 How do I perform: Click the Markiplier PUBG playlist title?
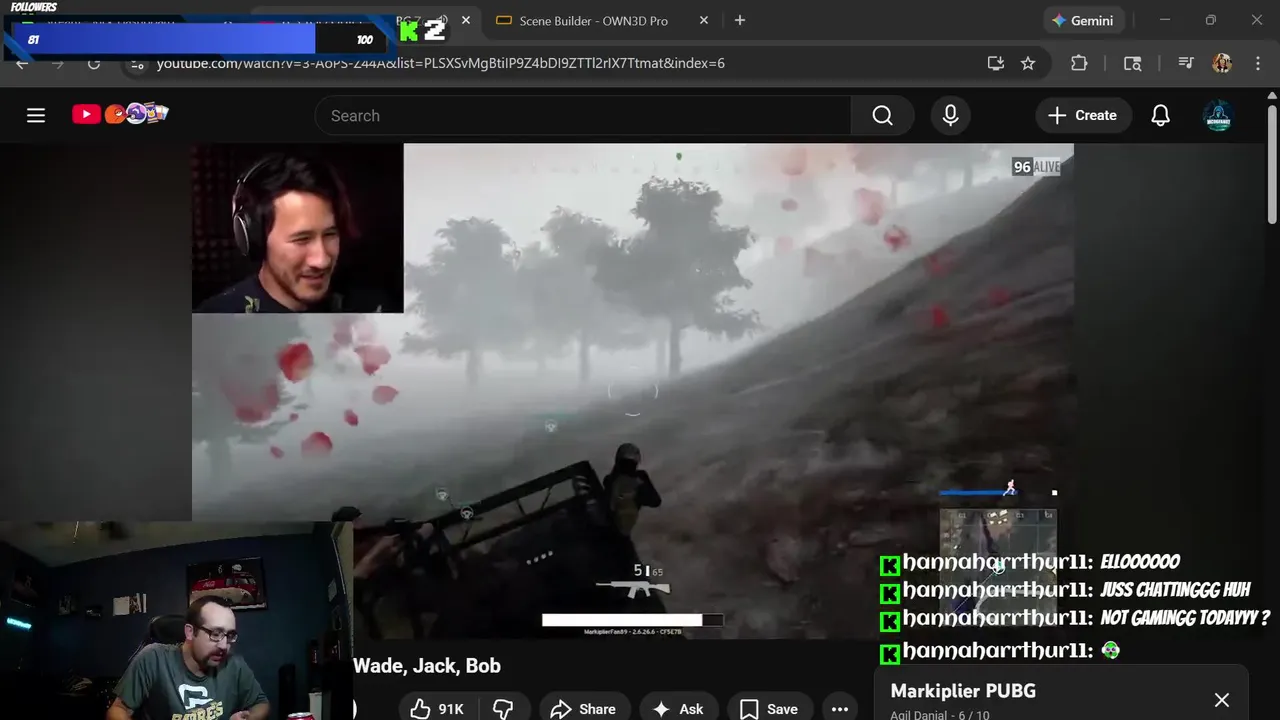(x=963, y=691)
